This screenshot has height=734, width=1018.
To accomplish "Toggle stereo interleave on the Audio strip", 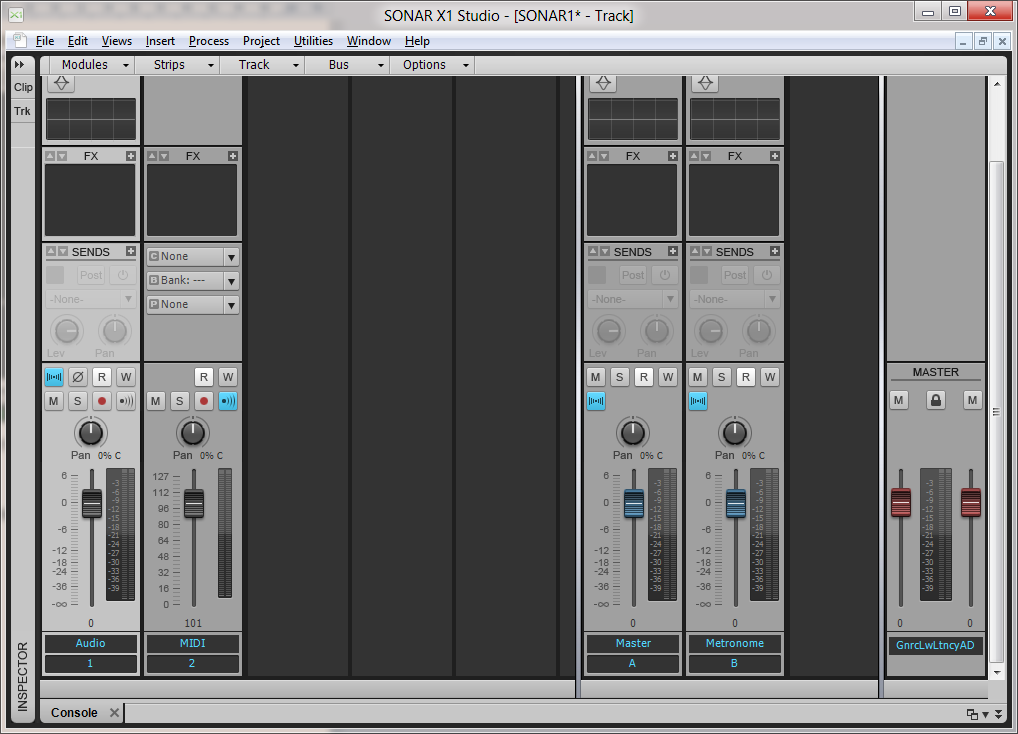I will [x=54, y=377].
